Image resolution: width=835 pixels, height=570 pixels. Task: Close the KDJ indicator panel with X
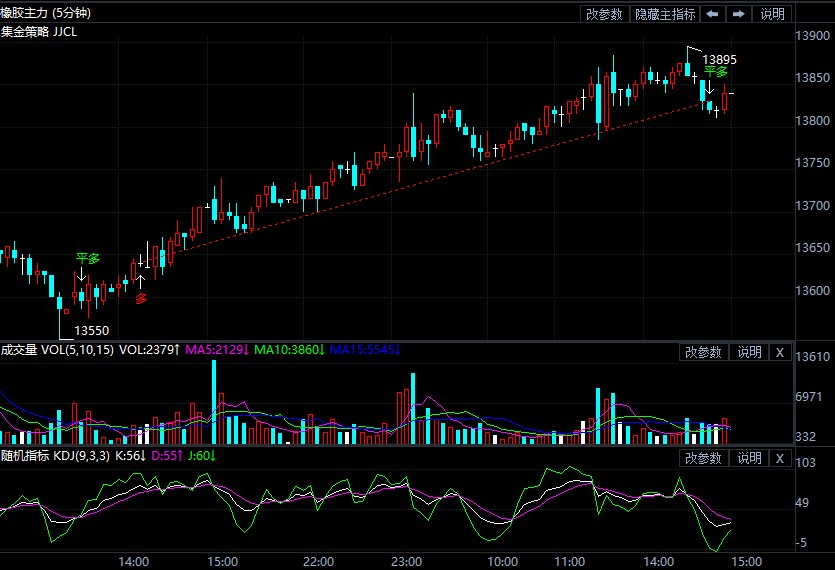point(779,458)
